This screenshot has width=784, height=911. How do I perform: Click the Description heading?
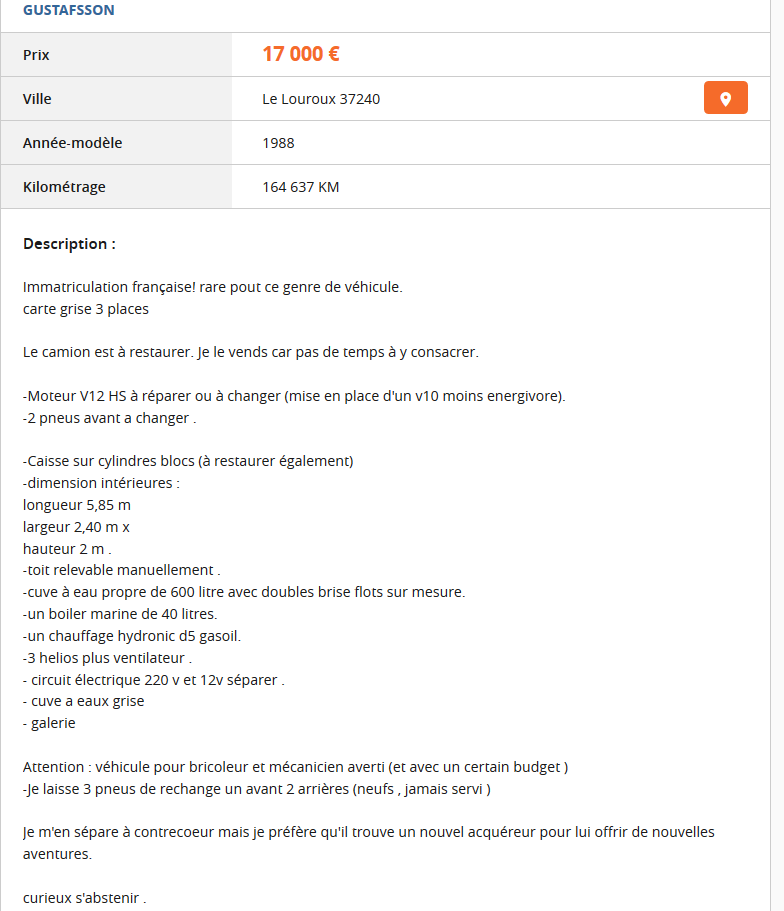point(69,244)
